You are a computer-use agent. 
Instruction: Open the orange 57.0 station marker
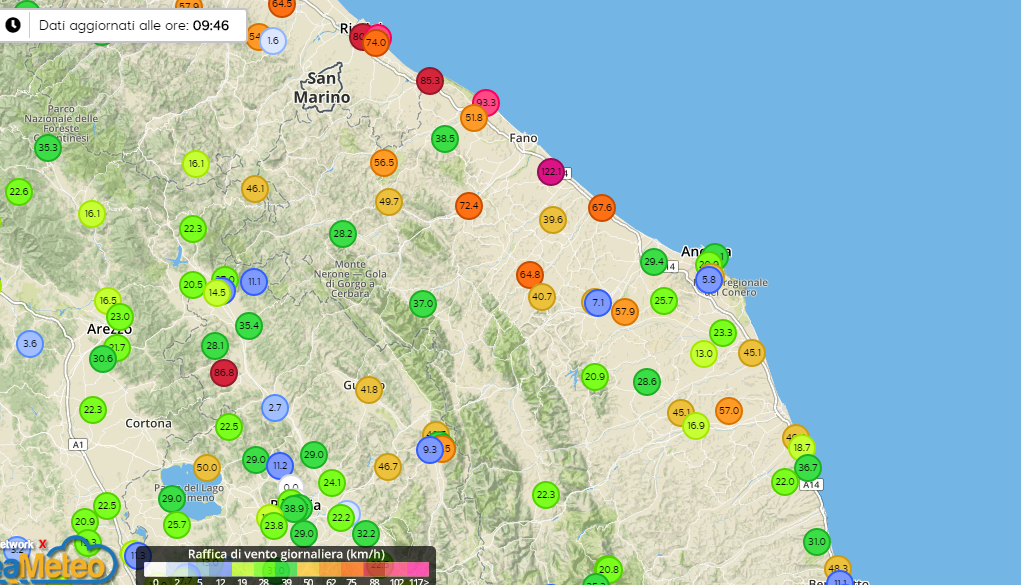tap(729, 410)
